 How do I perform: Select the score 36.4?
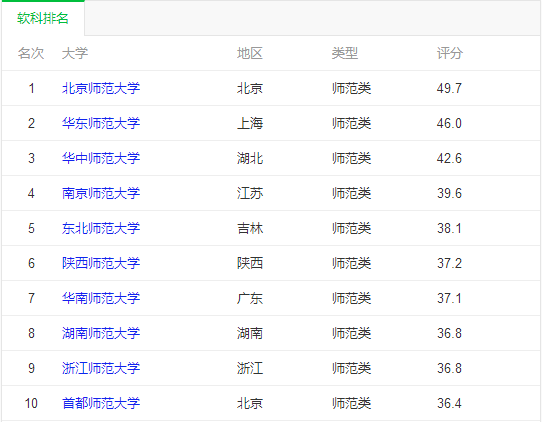[449, 403]
